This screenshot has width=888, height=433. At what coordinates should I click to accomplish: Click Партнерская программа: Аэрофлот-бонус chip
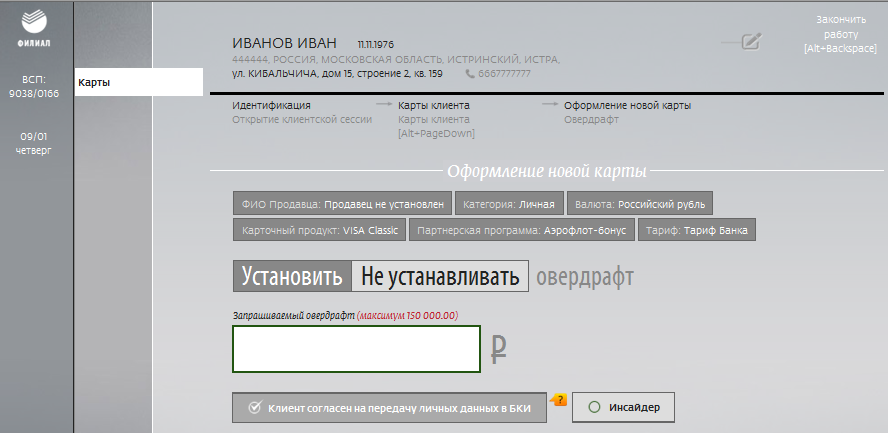[x=522, y=230]
